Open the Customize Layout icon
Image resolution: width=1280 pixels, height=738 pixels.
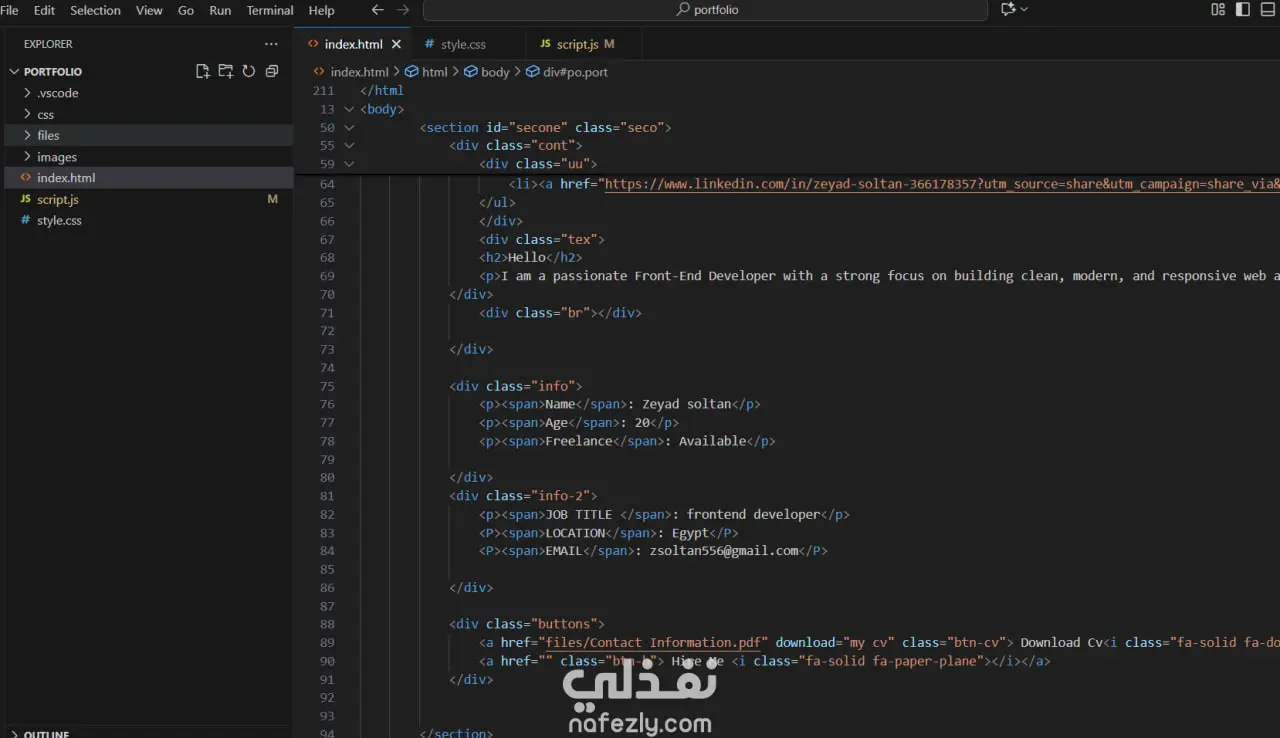coord(1218,10)
